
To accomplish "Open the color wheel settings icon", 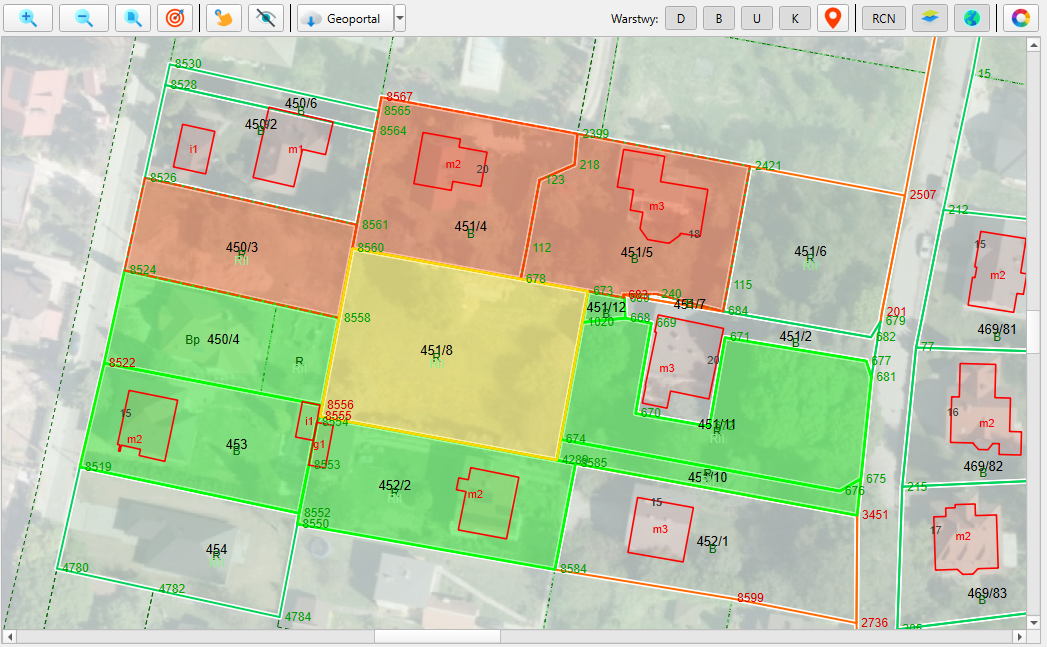I will pyautogui.click(x=1021, y=18).
